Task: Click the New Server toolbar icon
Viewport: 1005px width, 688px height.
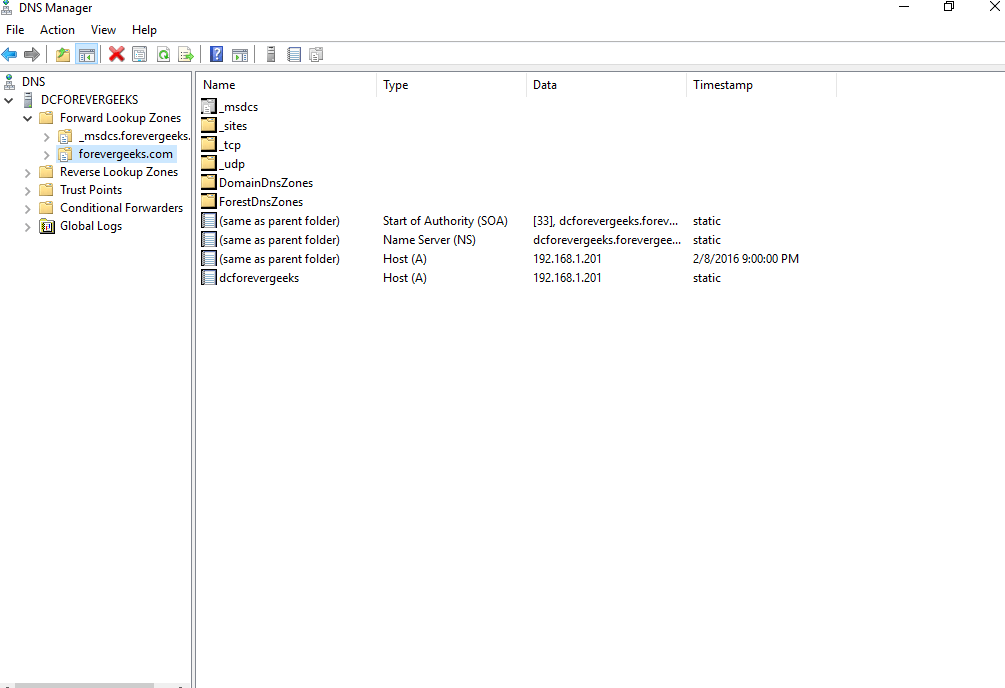Action: click(271, 55)
